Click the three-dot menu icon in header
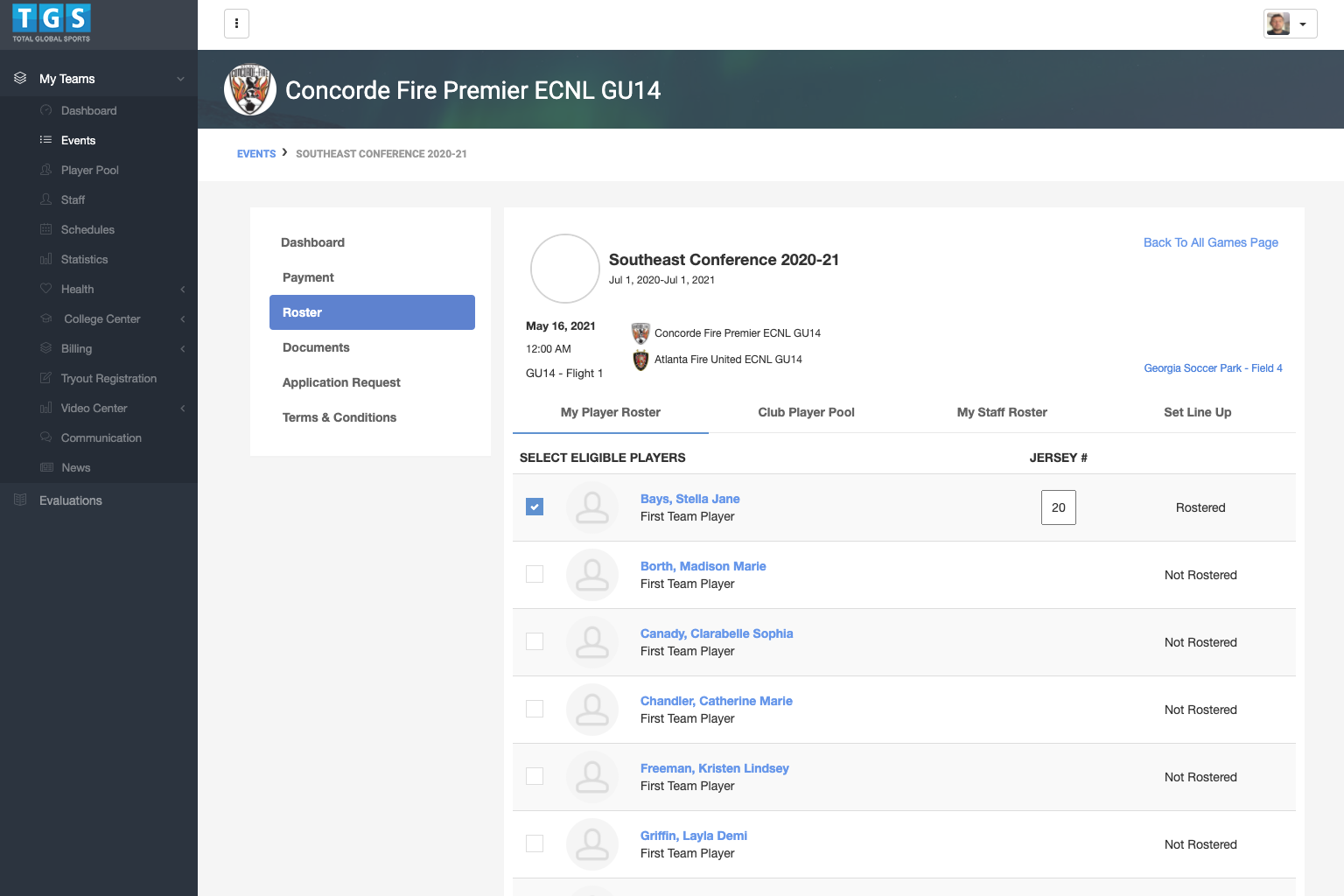The image size is (1344, 896). coord(236,24)
